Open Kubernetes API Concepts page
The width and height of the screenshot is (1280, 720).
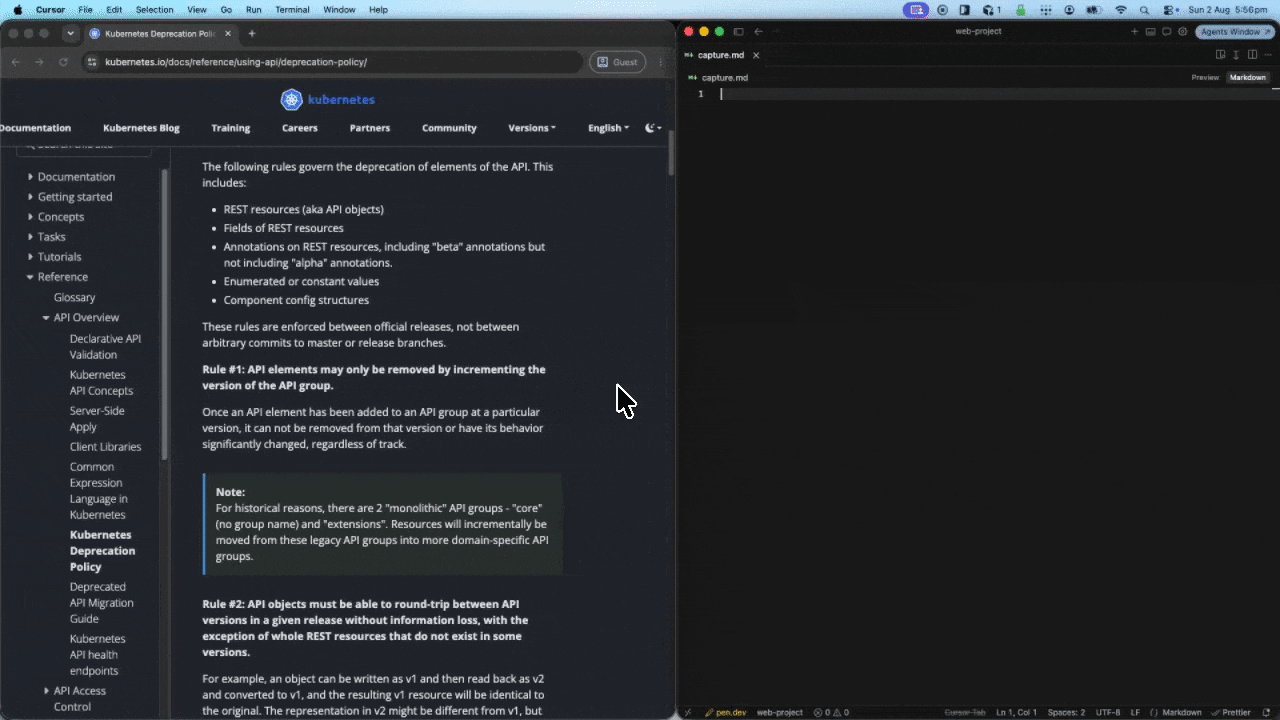click(x=101, y=382)
